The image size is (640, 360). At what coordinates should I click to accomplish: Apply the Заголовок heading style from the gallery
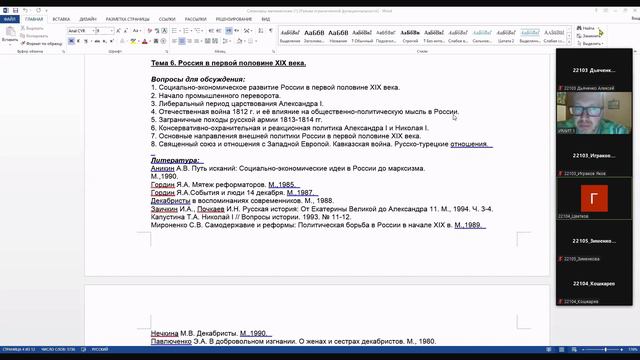314,35
